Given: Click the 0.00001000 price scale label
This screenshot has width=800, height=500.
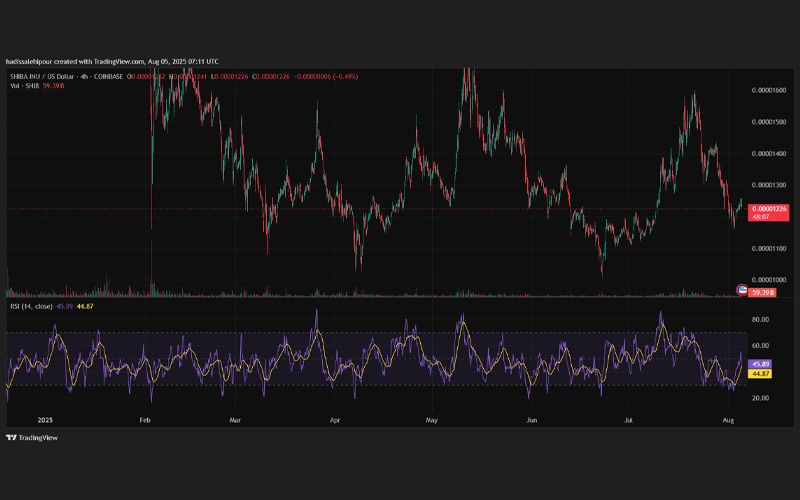Looking at the screenshot, I should pos(769,280).
